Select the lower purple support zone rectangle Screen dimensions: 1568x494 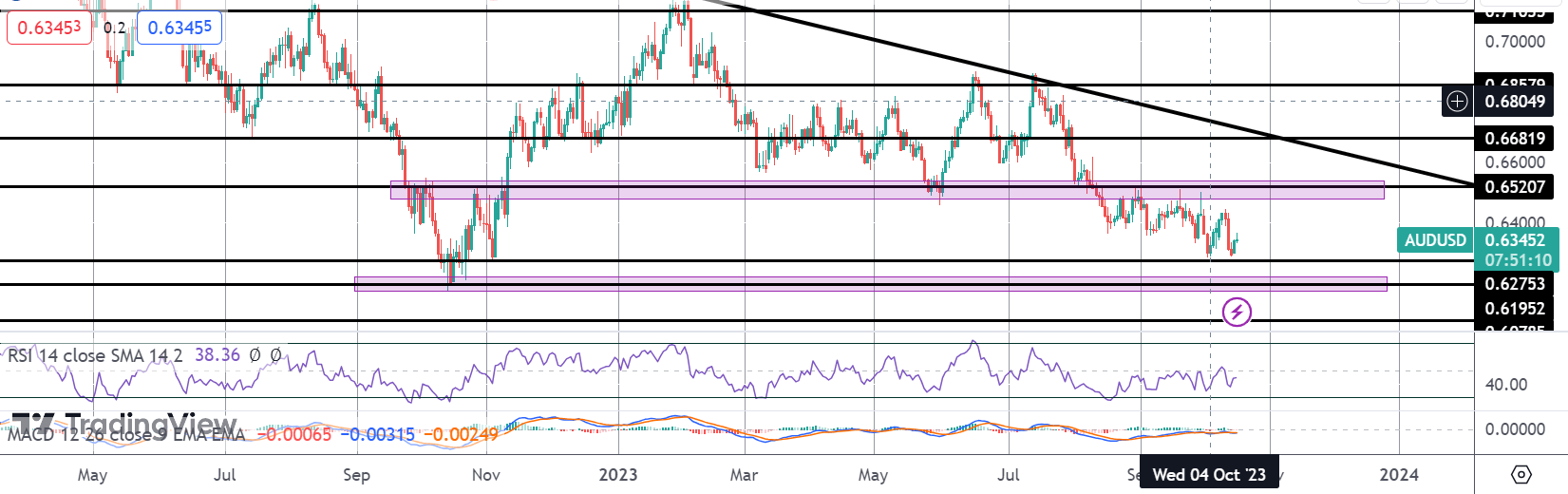coord(870,284)
